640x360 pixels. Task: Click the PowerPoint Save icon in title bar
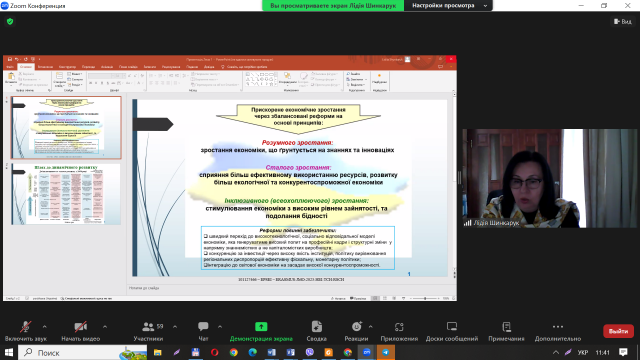coord(10,59)
